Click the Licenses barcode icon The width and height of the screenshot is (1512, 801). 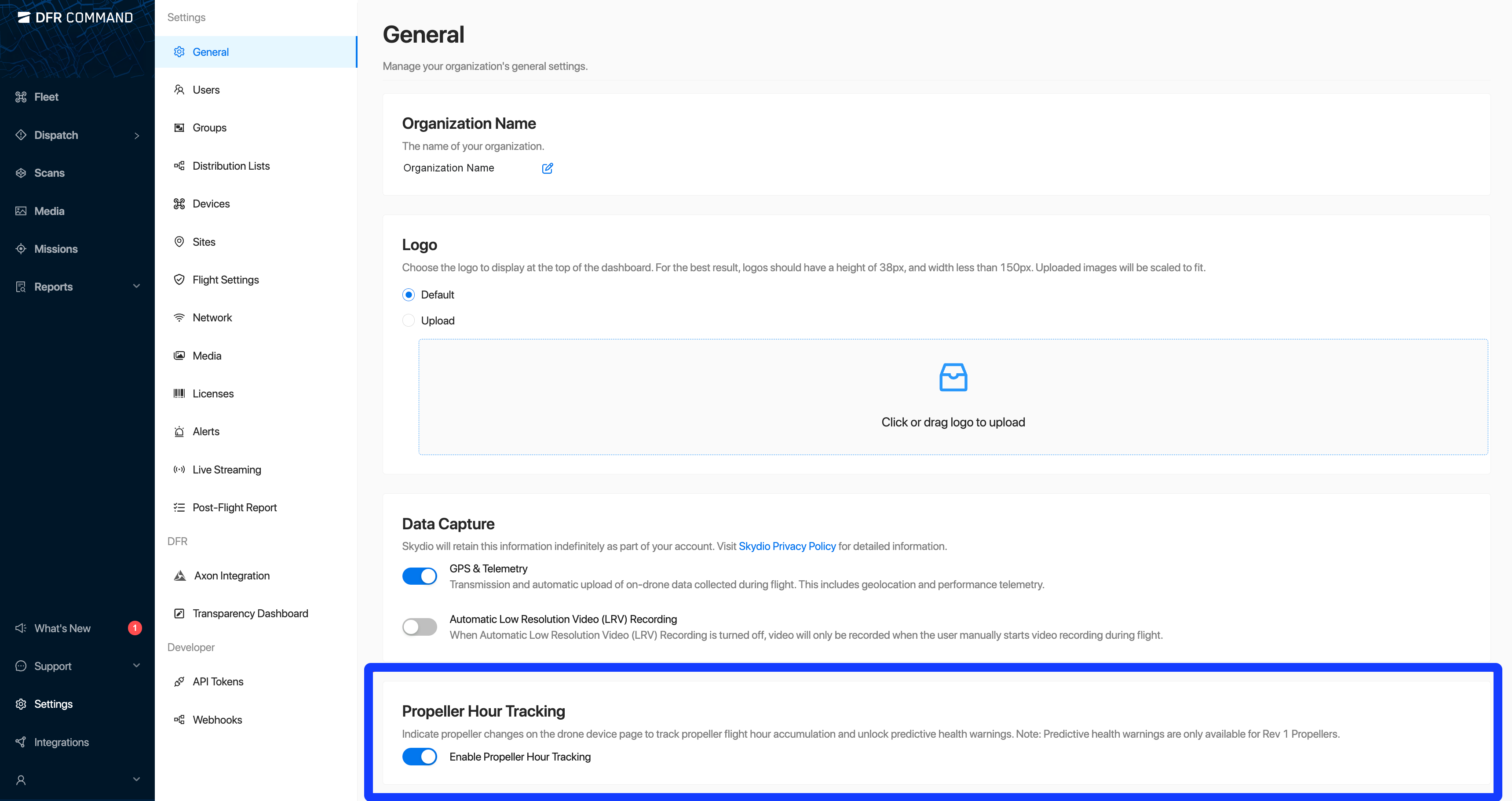179,394
